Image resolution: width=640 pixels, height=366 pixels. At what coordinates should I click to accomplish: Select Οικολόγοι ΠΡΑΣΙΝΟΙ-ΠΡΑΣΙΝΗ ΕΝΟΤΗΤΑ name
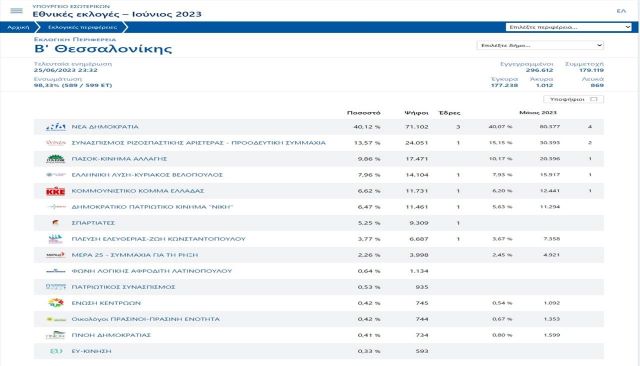[x=145, y=319]
